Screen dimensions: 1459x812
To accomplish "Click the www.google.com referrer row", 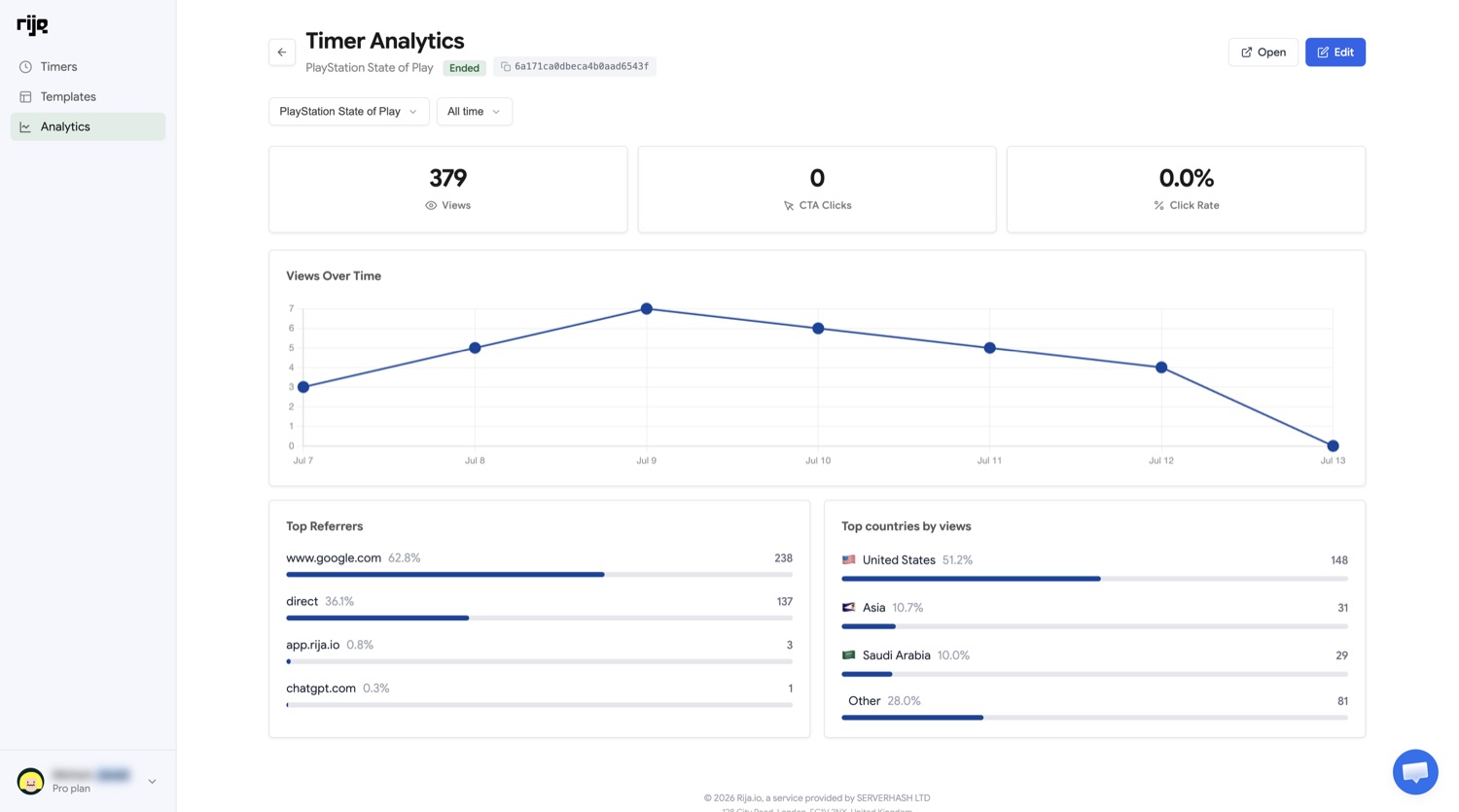I will pos(539,565).
